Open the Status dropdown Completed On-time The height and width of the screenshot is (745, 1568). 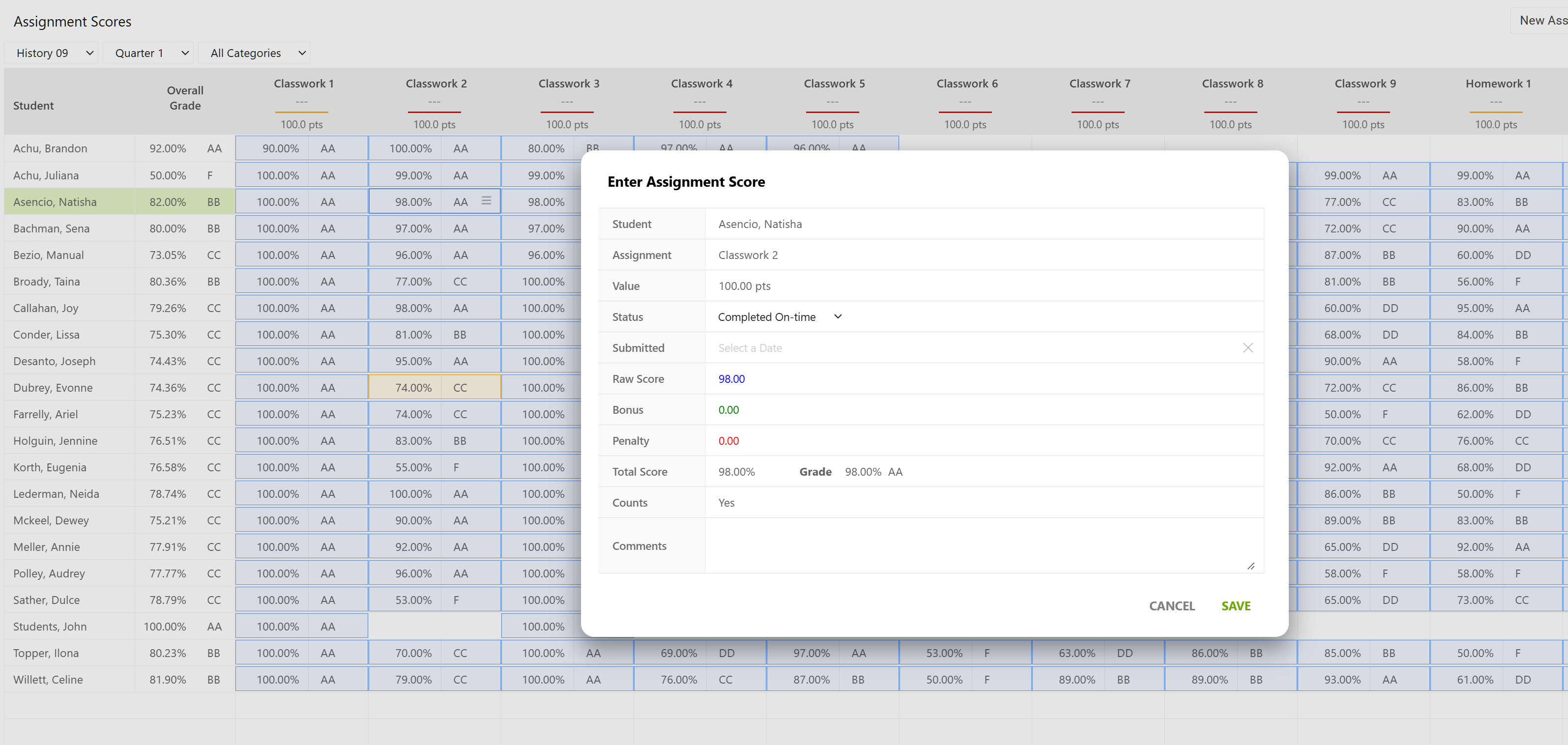click(779, 316)
